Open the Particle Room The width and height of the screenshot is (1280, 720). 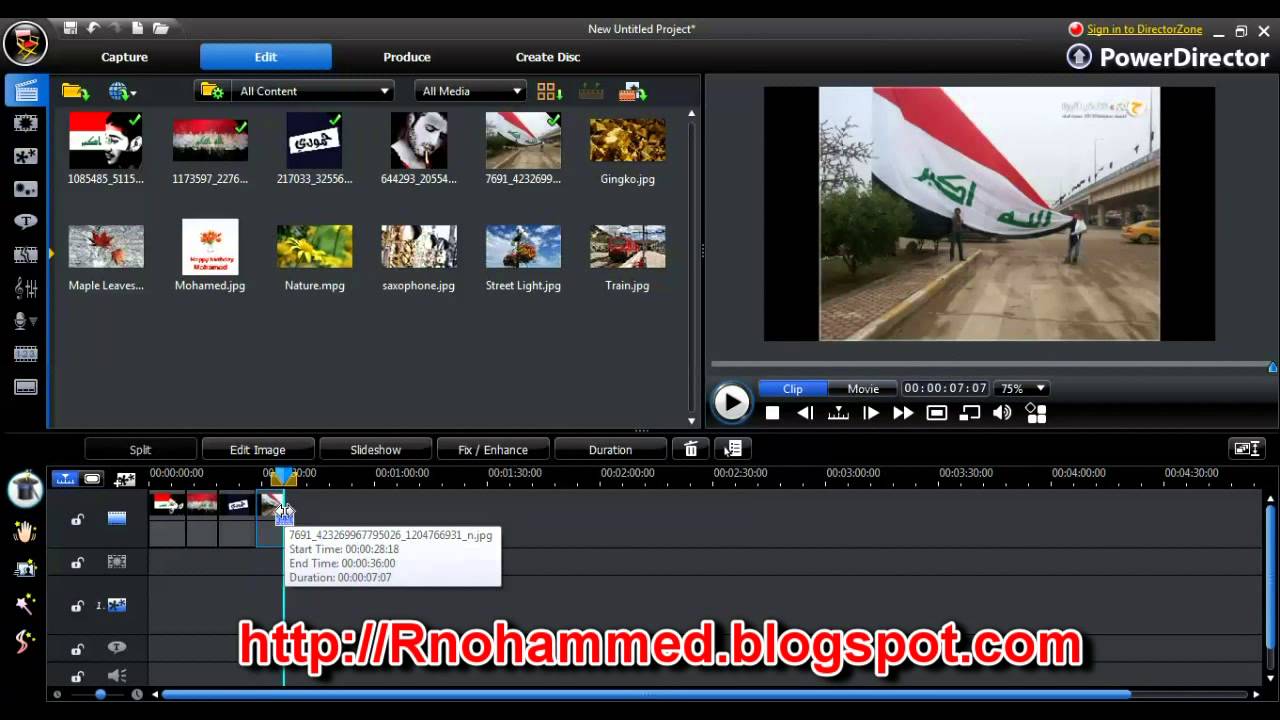click(x=26, y=189)
